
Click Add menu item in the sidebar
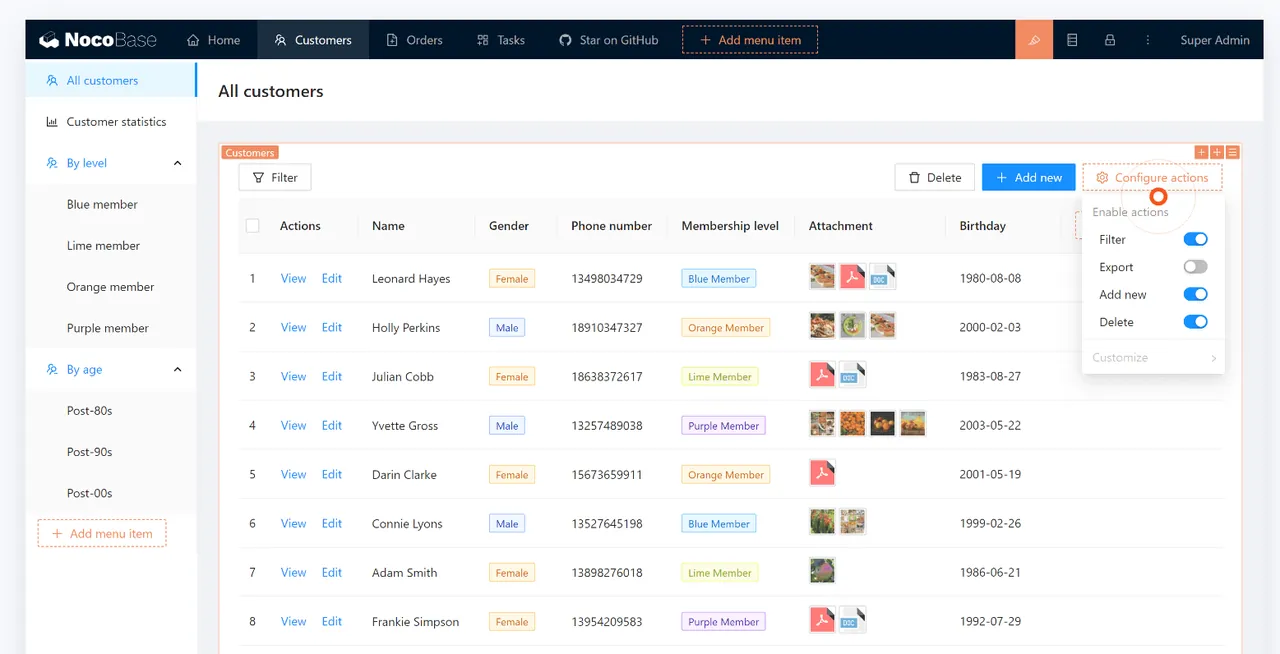point(102,534)
